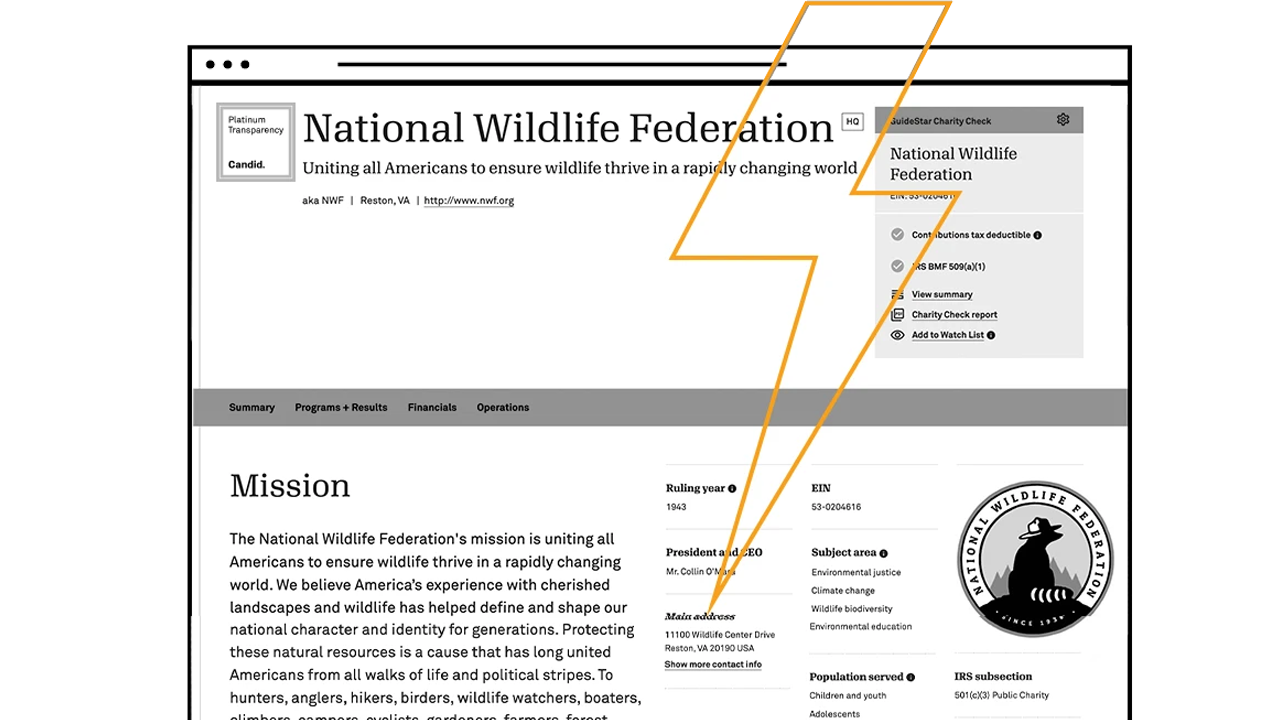1280x720 pixels.
Task: Click the National Wildlife Federation raccoon logo
Action: pyautogui.click(x=1035, y=558)
